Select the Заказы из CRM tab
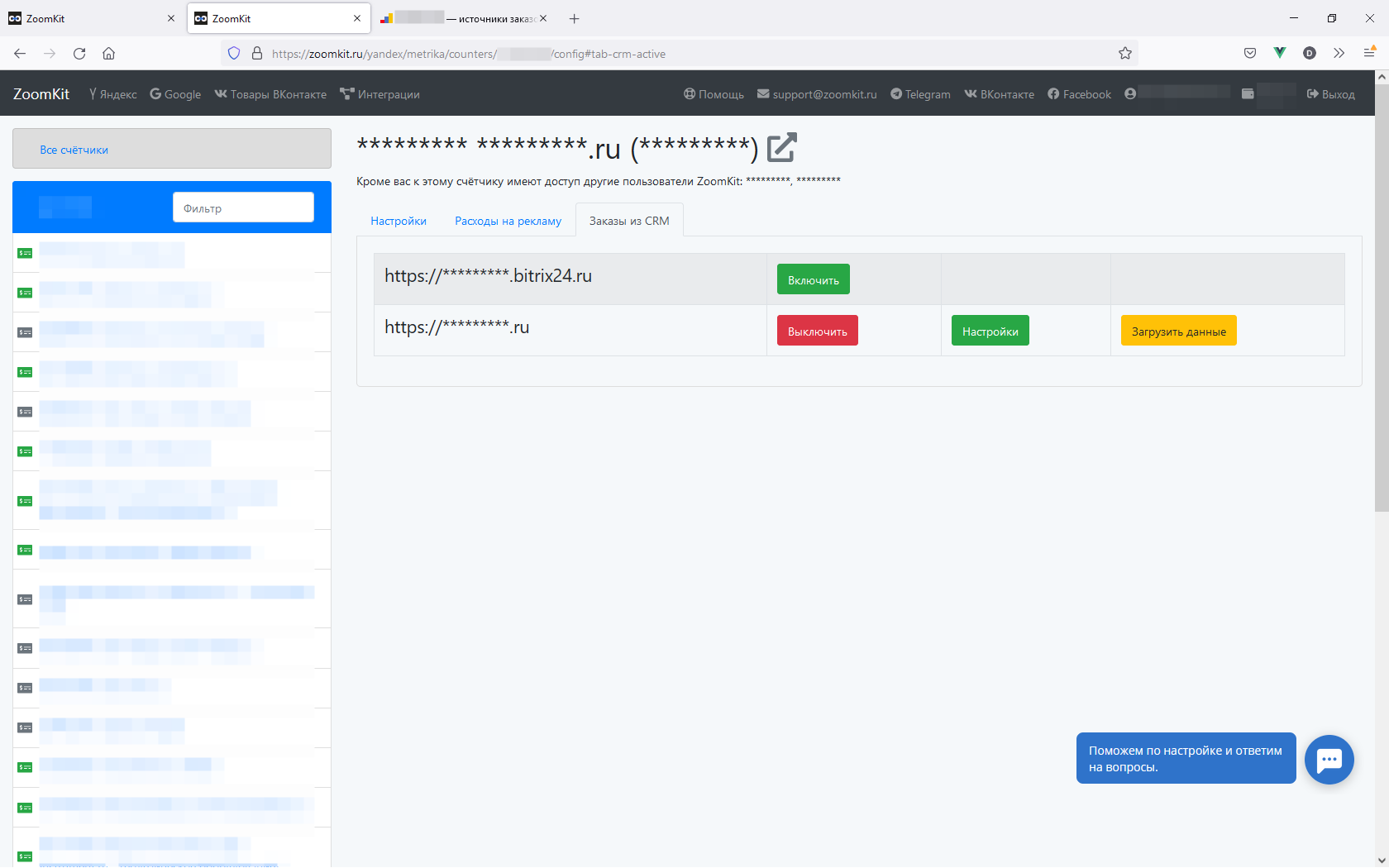The height and width of the screenshot is (868, 1389). click(x=629, y=221)
